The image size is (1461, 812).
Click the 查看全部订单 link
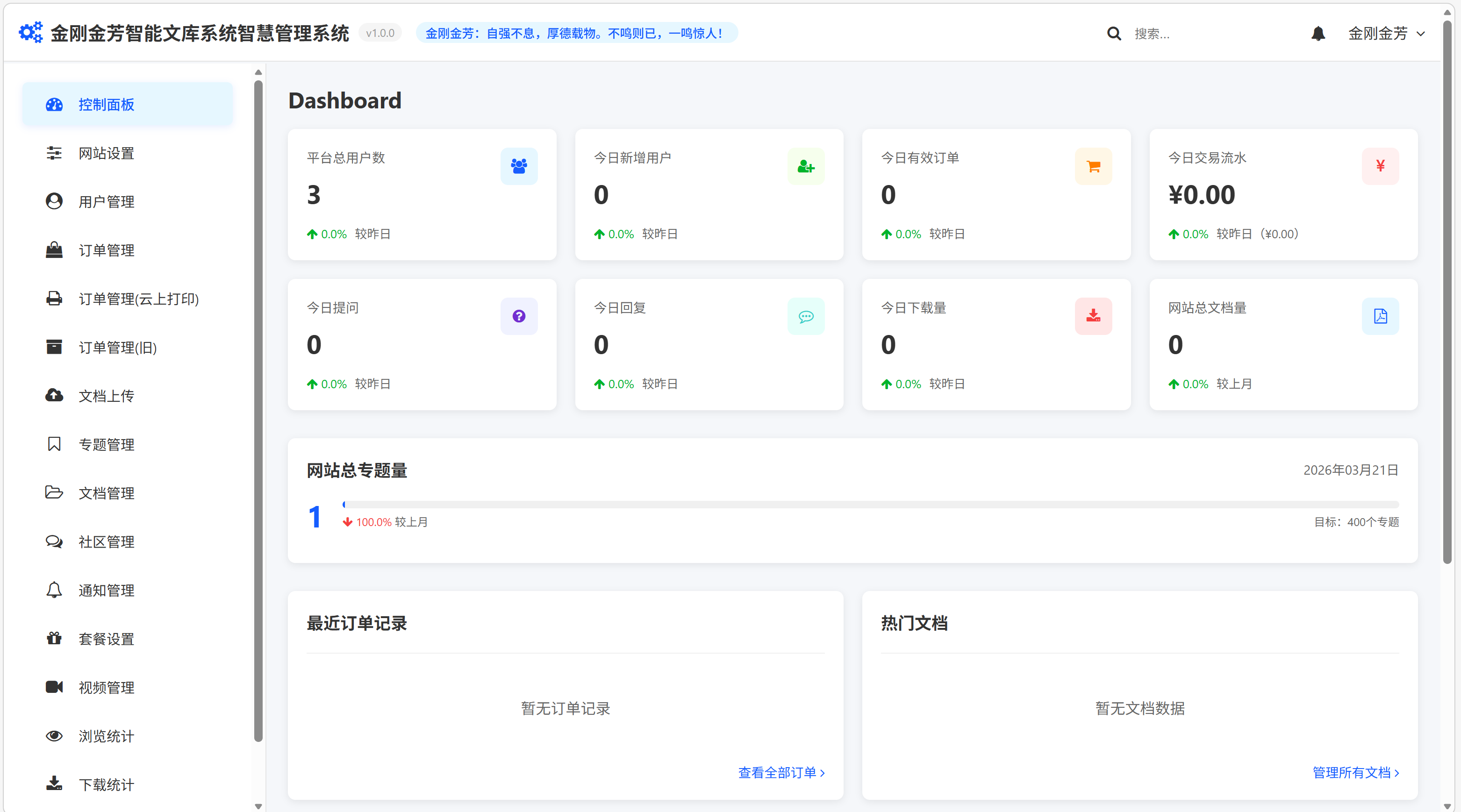[x=781, y=772]
